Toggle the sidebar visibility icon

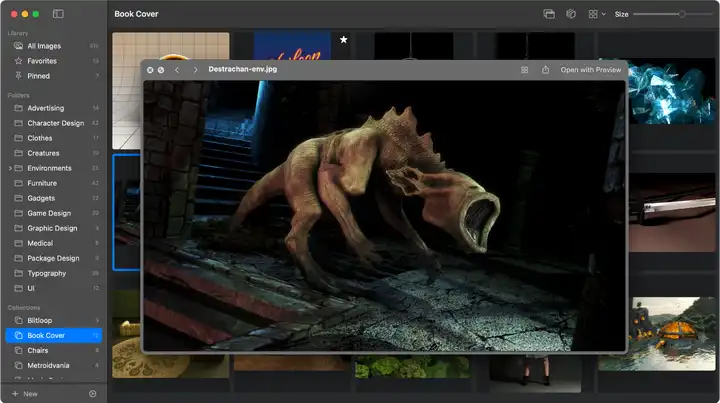click(58, 14)
